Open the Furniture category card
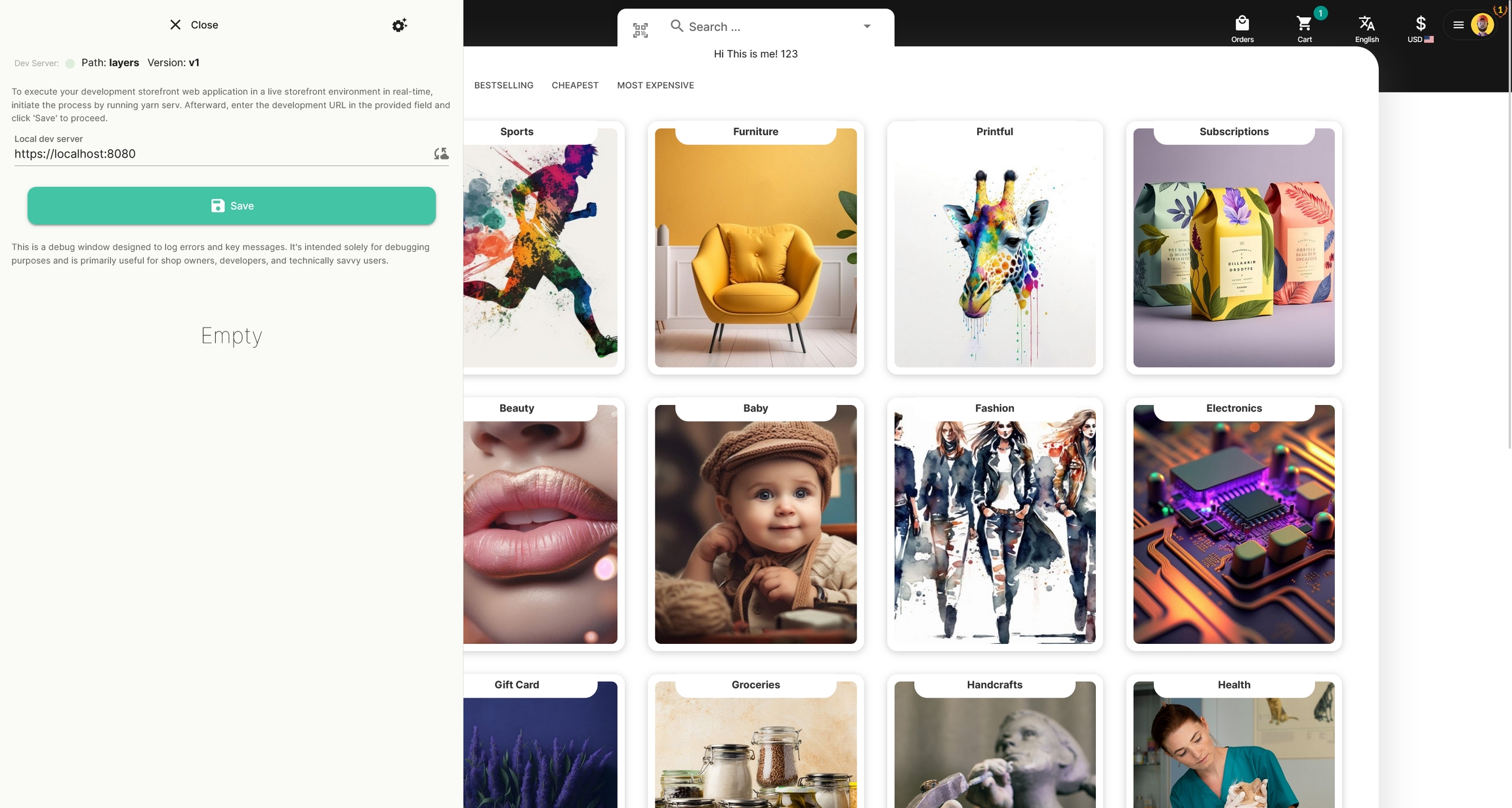This screenshot has height=808, width=1512. (x=755, y=248)
